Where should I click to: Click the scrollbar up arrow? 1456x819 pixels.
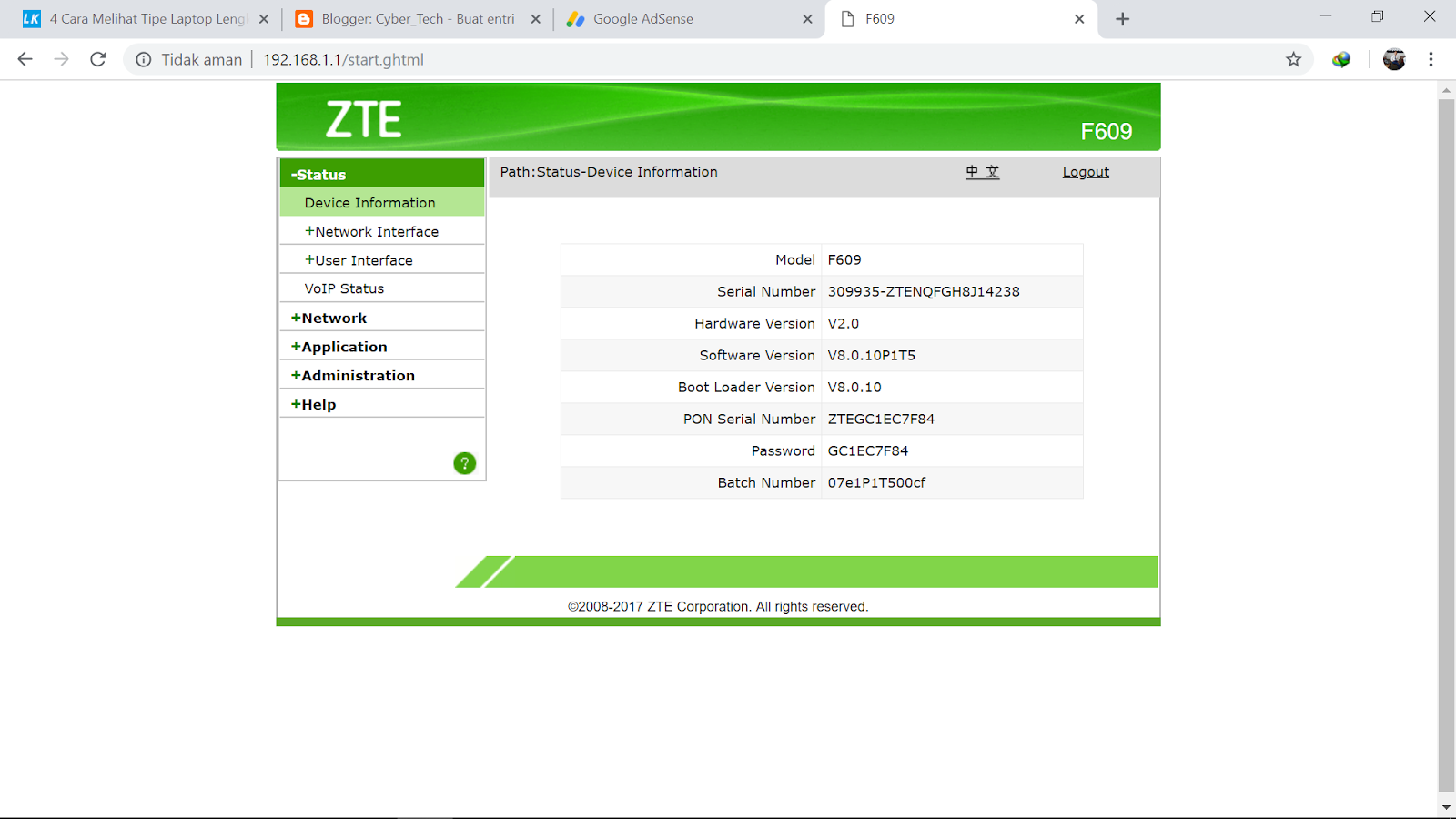pyautogui.click(x=1446, y=90)
